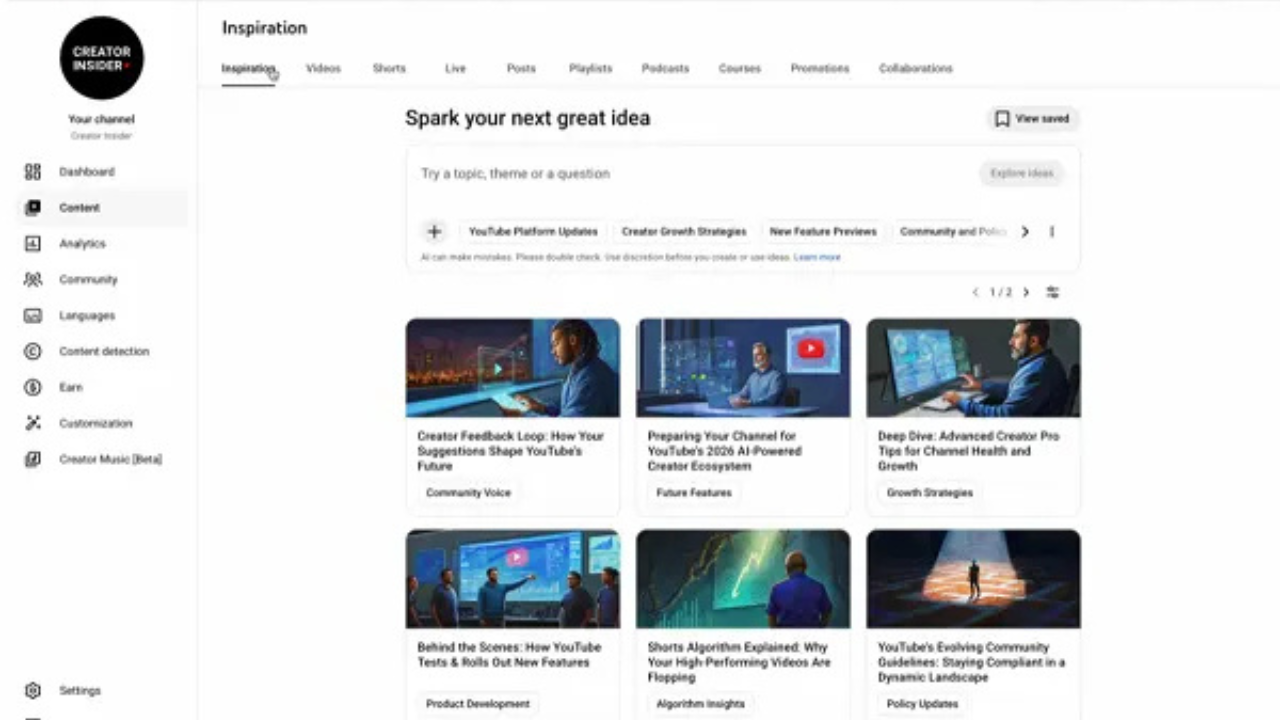This screenshot has width=1280, height=720.
Task: Select YouTube Platform Updates topic chip
Action: [533, 232]
